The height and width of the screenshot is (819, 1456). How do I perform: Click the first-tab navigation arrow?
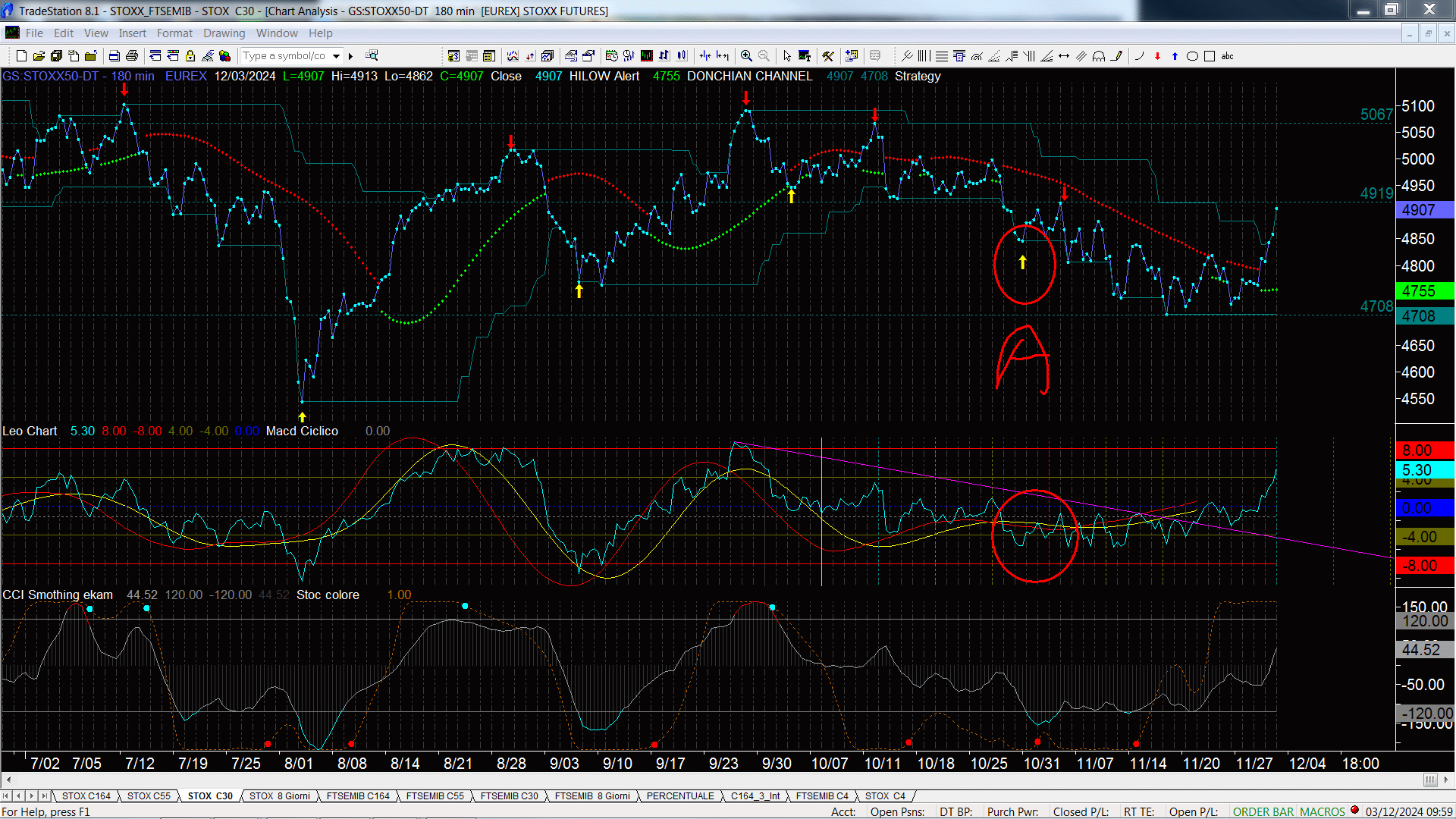(x=6, y=796)
